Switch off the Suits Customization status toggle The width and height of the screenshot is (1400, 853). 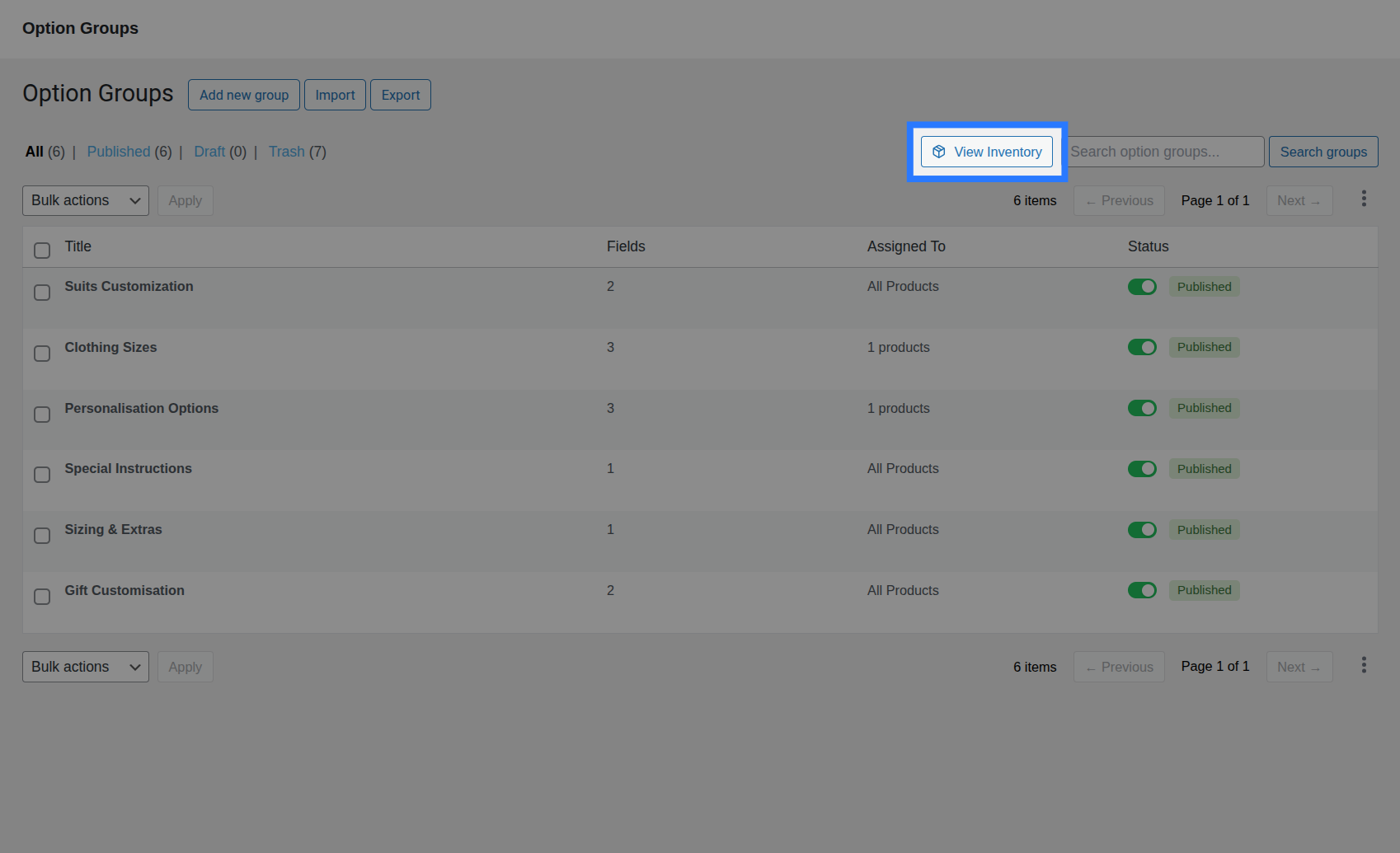pos(1142,287)
